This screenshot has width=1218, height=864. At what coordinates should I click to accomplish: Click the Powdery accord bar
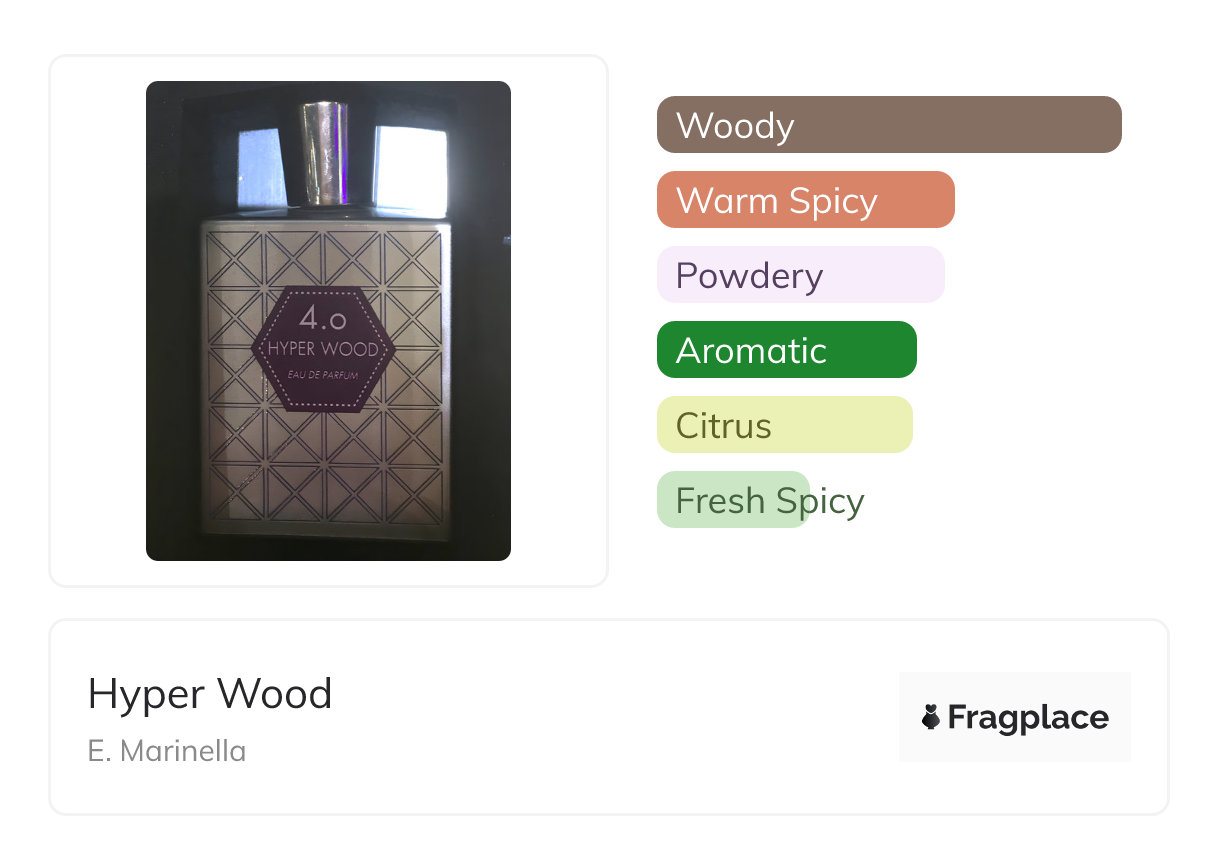[x=801, y=275]
